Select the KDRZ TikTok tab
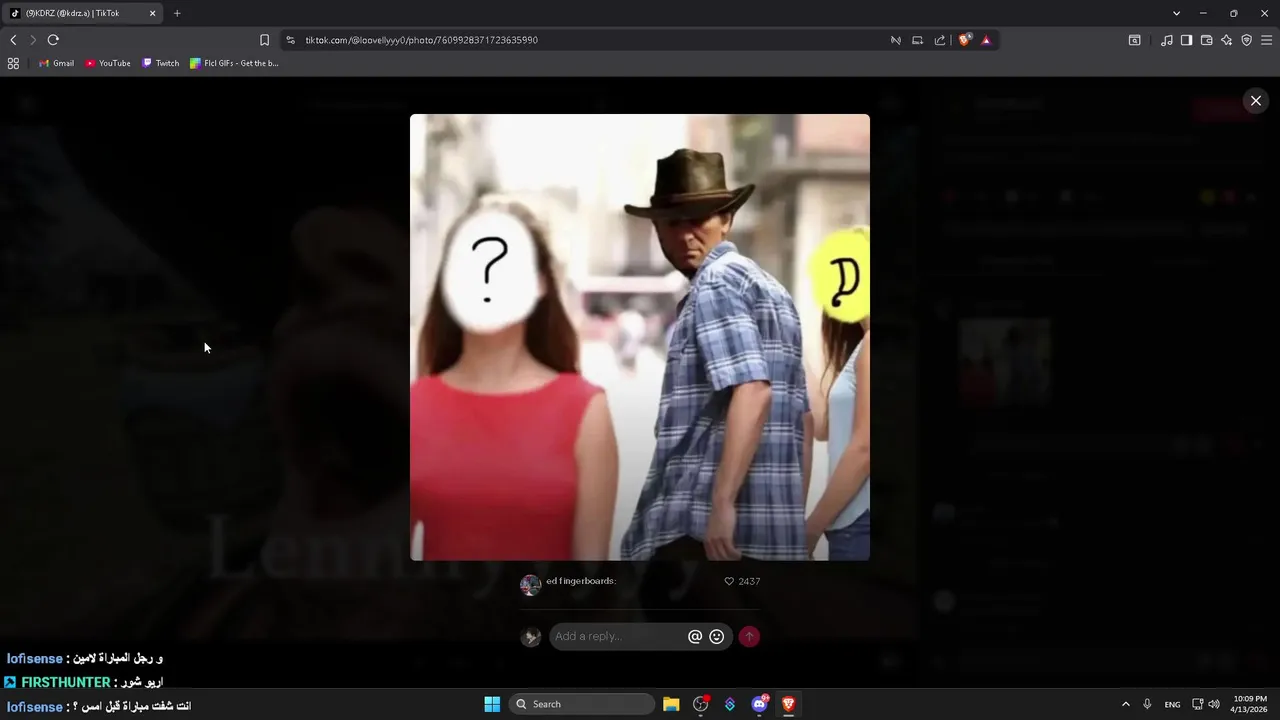This screenshot has height=720, width=1280. pos(84,13)
